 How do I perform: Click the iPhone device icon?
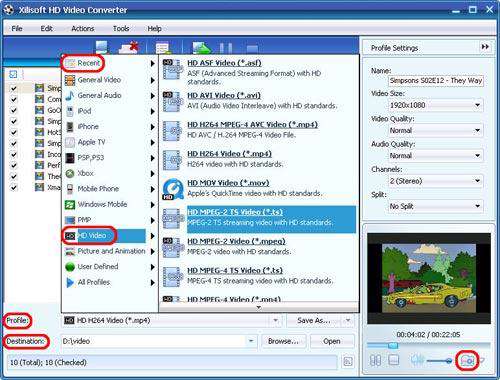[x=70, y=127]
